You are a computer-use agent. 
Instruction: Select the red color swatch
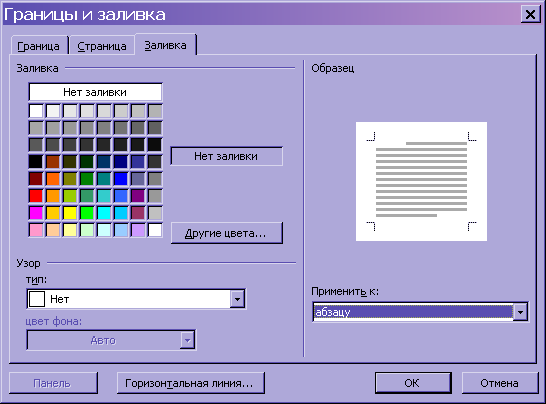coord(36,196)
